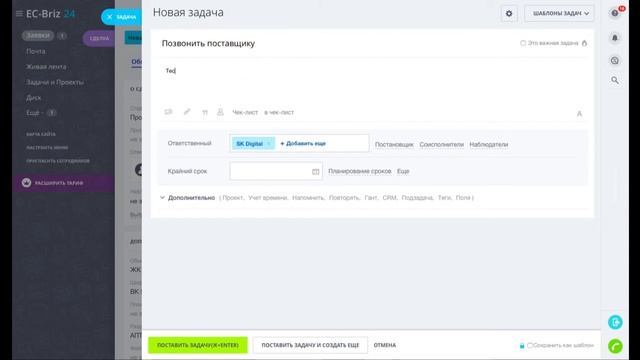Screen dimensions: 640x360
Task: Click 'Повторять' in Дополнительно list
Action: tap(344, 198)
